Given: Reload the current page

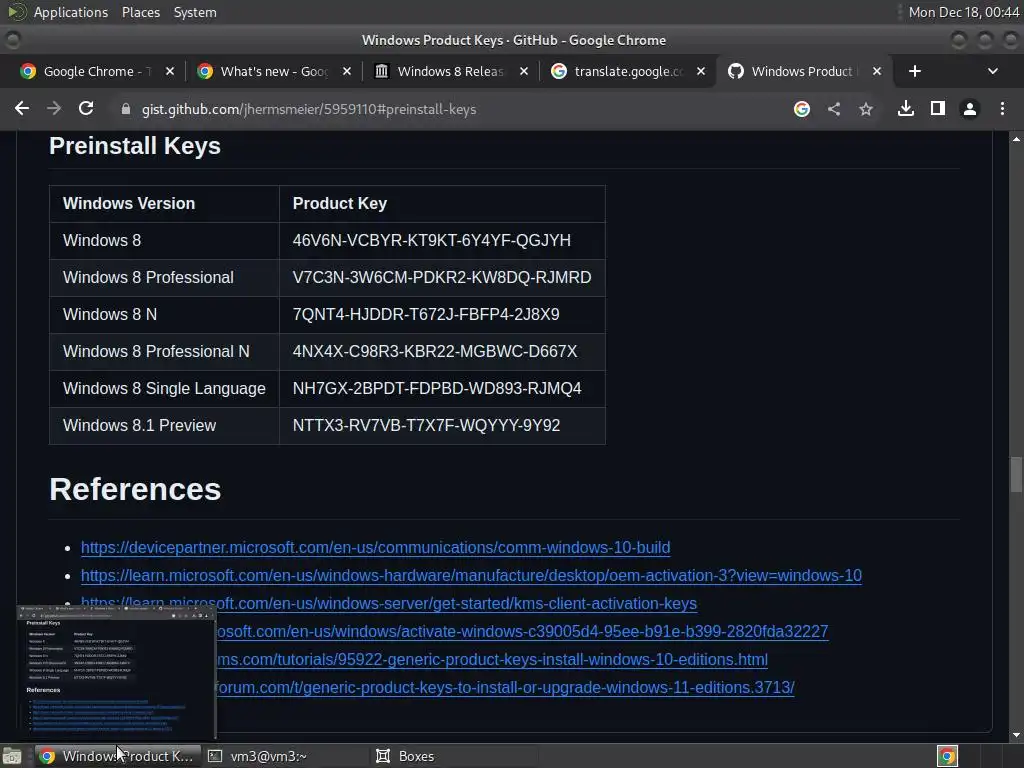Looking at the screenshot, I should point(86,108).
